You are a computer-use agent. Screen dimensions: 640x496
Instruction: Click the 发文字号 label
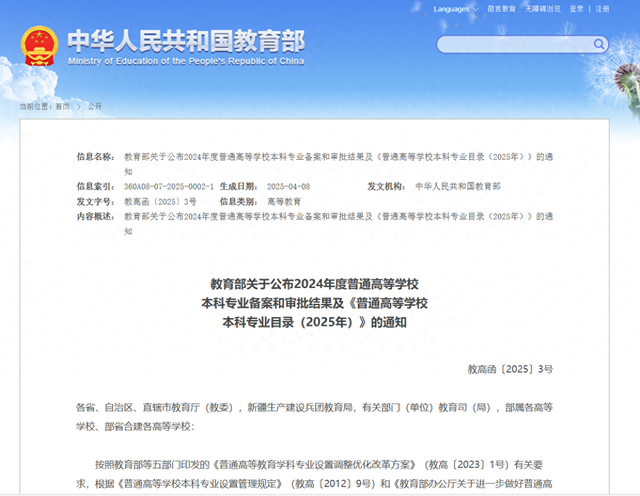(96, 202)
